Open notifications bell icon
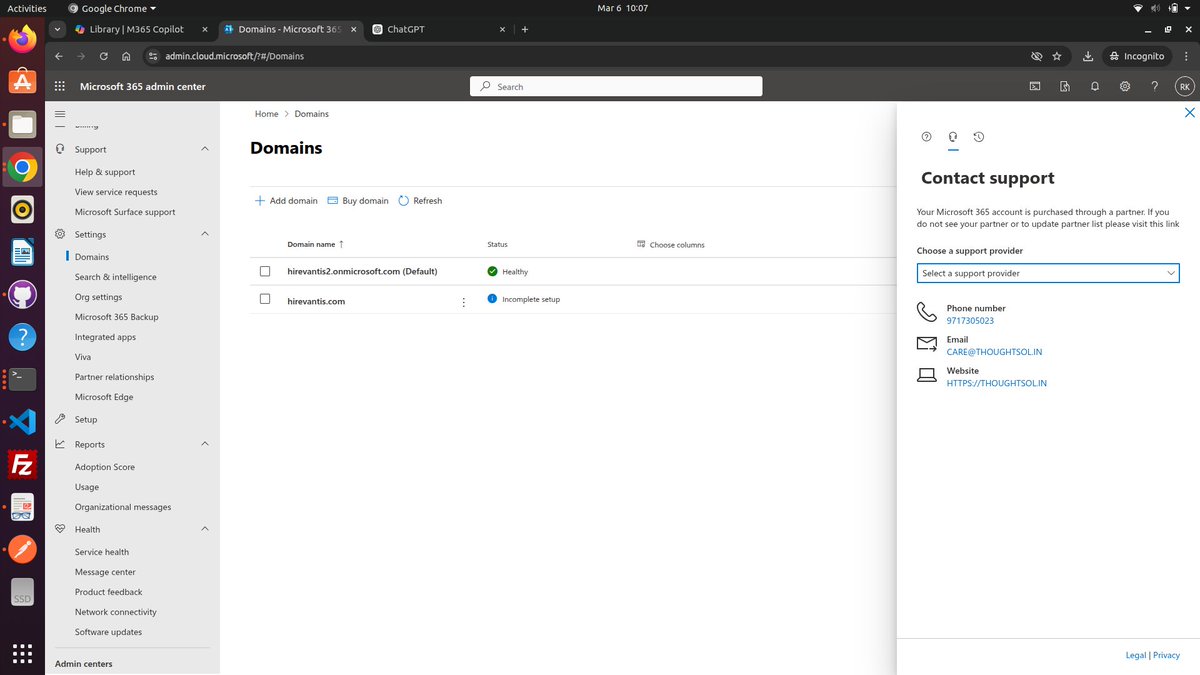This screenshot has width=1200, height=675. [x=1095, y=87]
